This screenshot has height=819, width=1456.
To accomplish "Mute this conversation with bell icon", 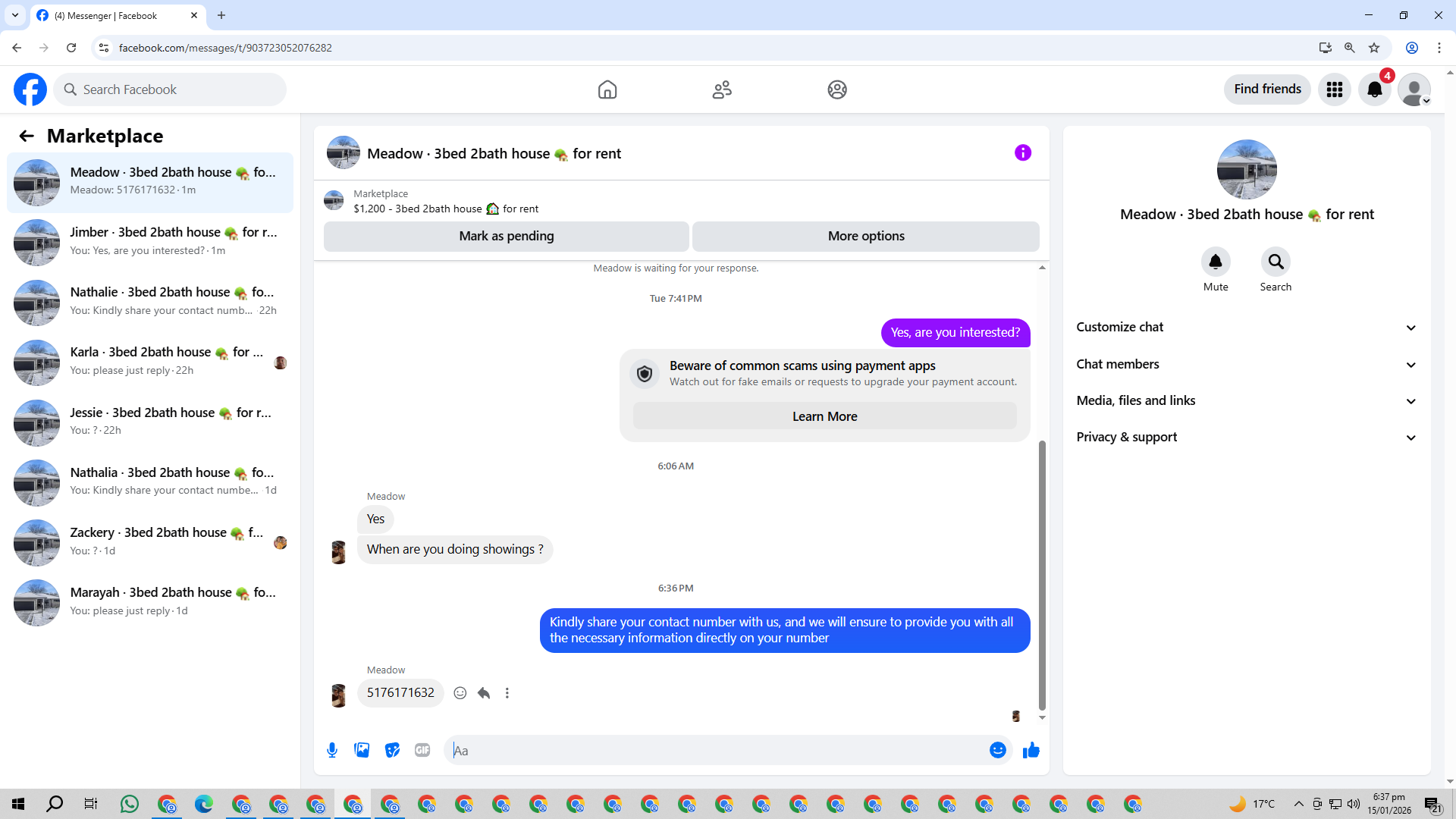I will click(x=1215, y=262).
